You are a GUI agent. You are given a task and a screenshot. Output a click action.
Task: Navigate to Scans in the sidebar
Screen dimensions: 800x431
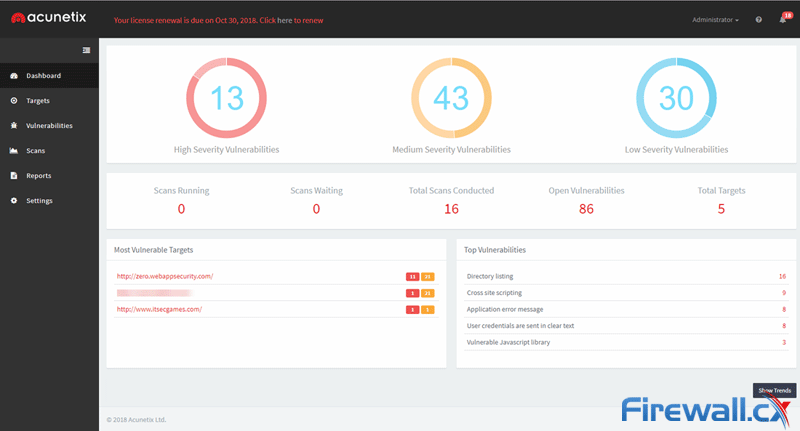pos(49,150)
